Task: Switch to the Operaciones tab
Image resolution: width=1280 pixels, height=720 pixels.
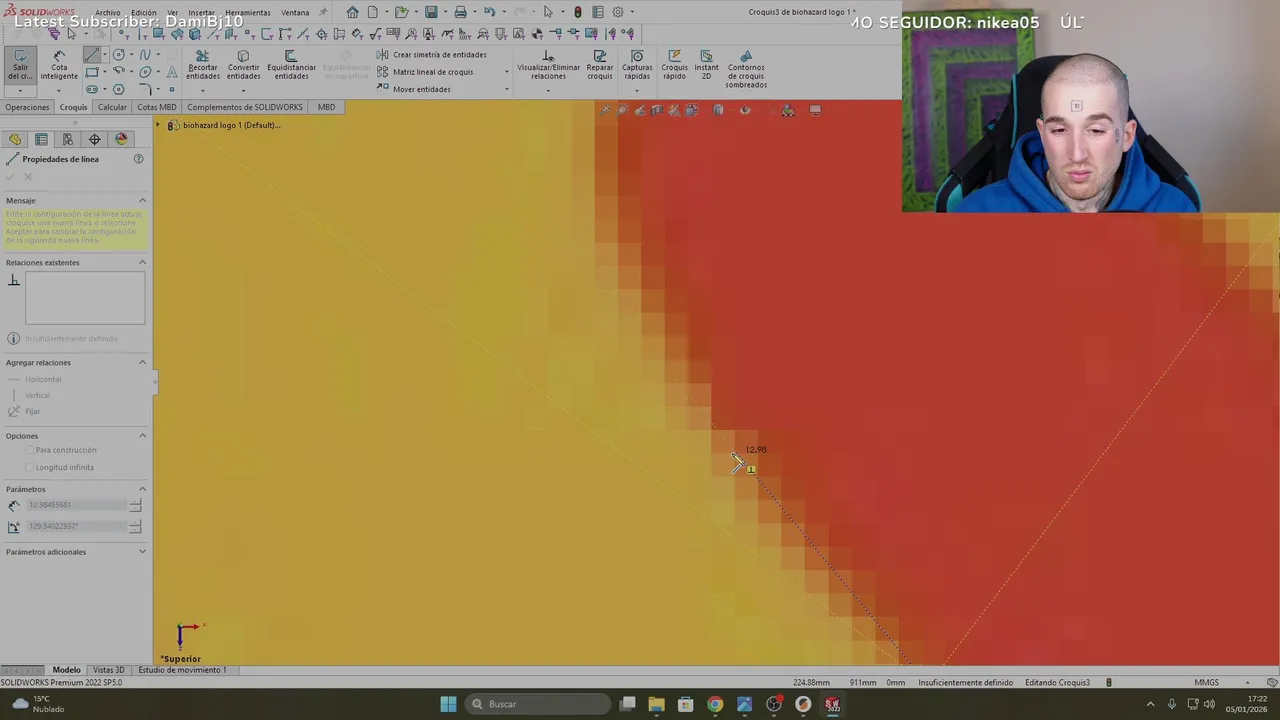Action: [x=27, y=107]
